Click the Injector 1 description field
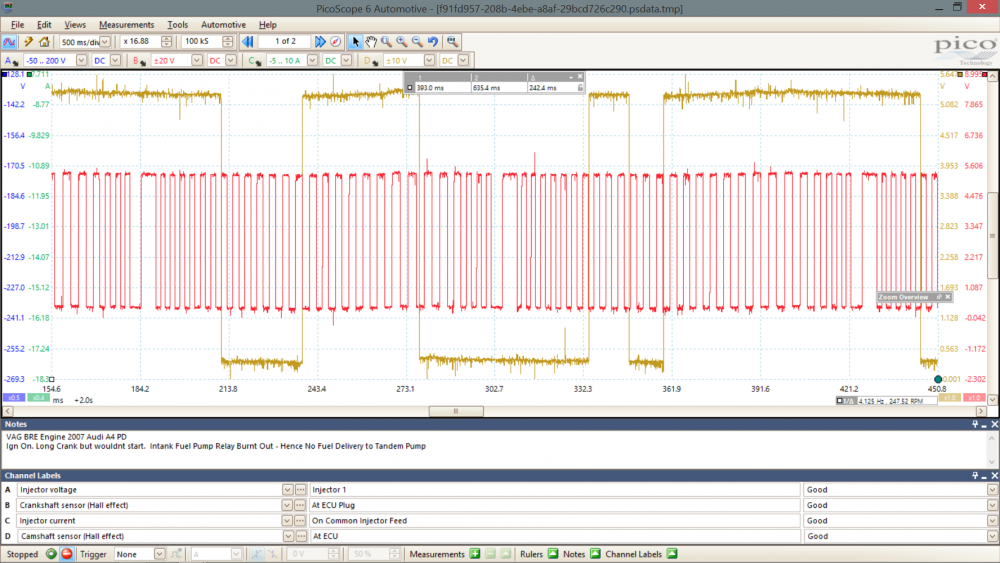Viewport: 1000px width, 563px height. pos(554,490)
